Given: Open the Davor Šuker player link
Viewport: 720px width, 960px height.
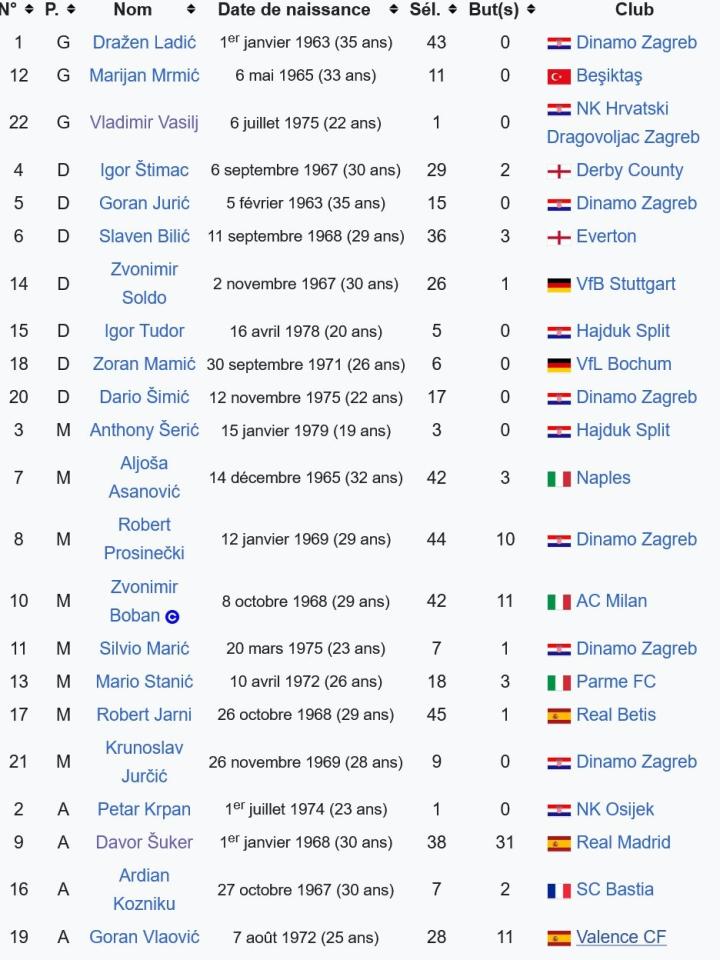Looking at the screenshot, I should [144, 843].
